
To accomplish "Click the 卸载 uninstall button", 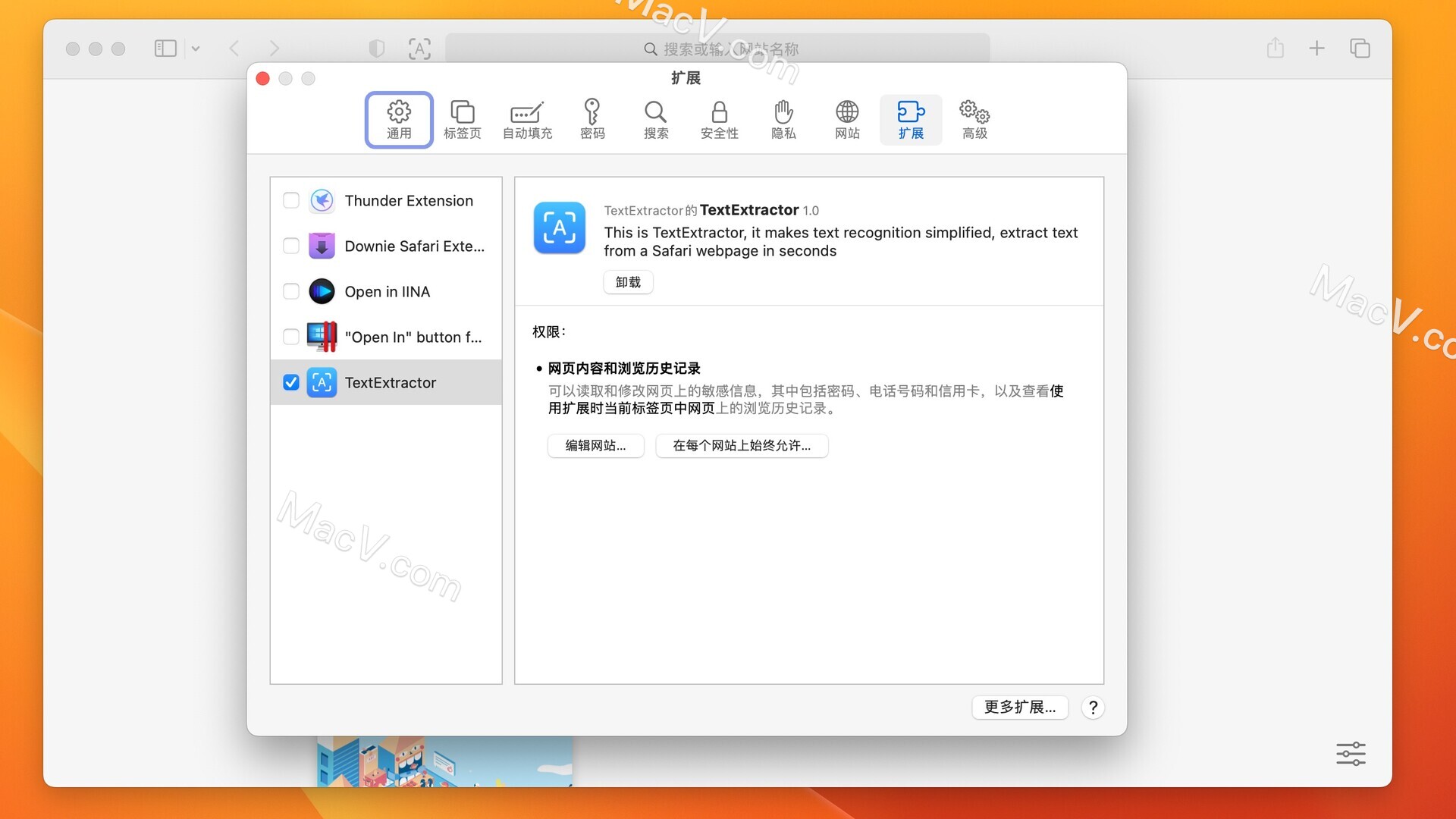I will (628, 282).
